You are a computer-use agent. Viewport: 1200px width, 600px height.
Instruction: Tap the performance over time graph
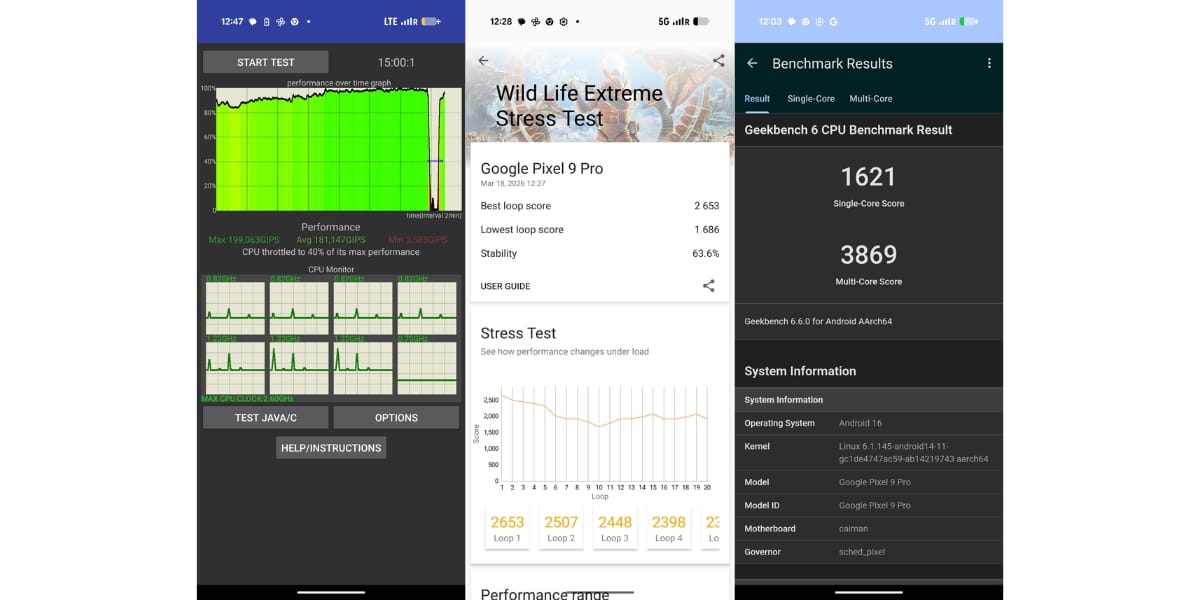pos(331,149)
